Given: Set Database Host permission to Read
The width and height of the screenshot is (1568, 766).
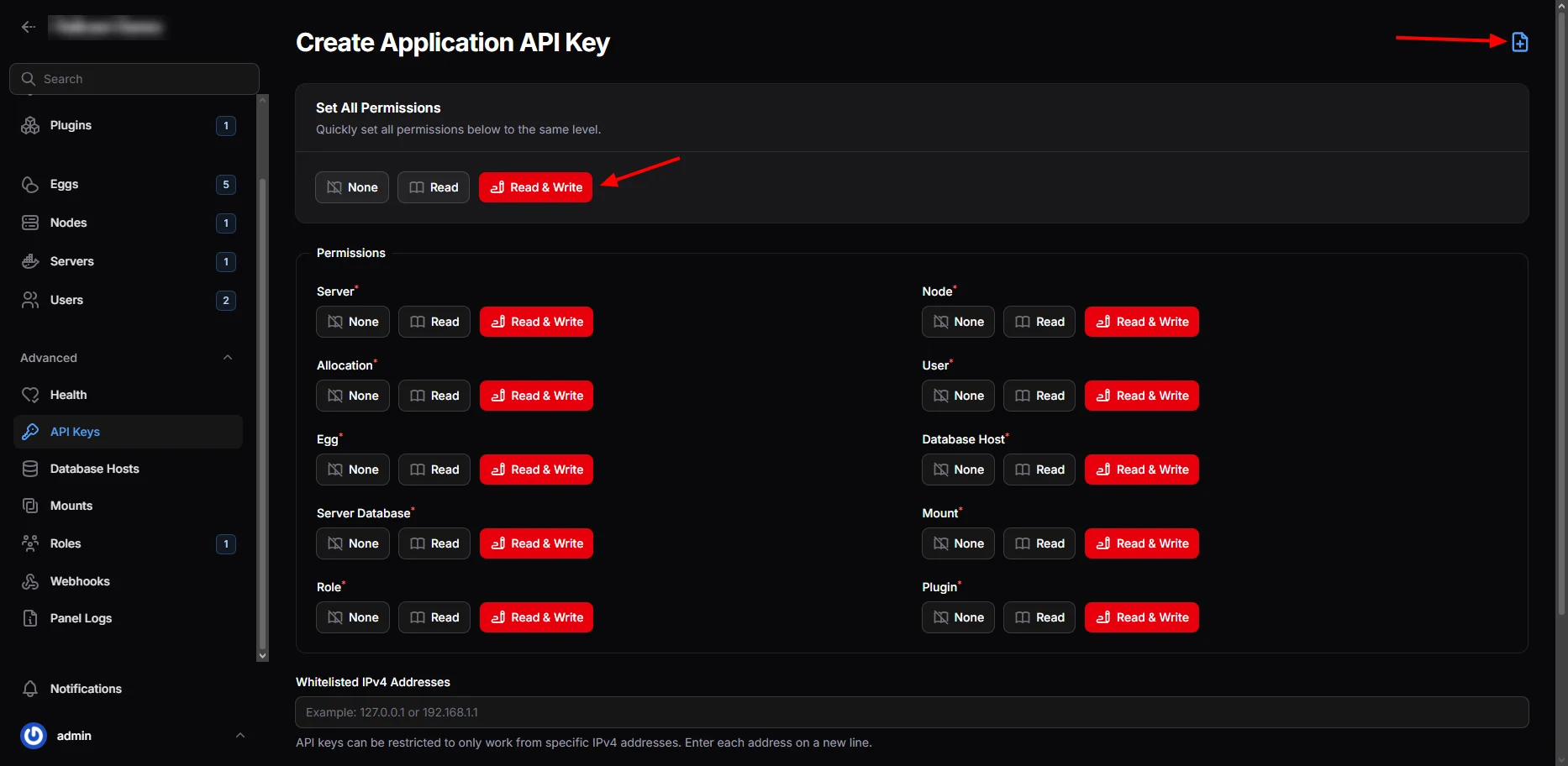Looking at the screenshot, I should pyautogui.click(x=1039, y=470).
